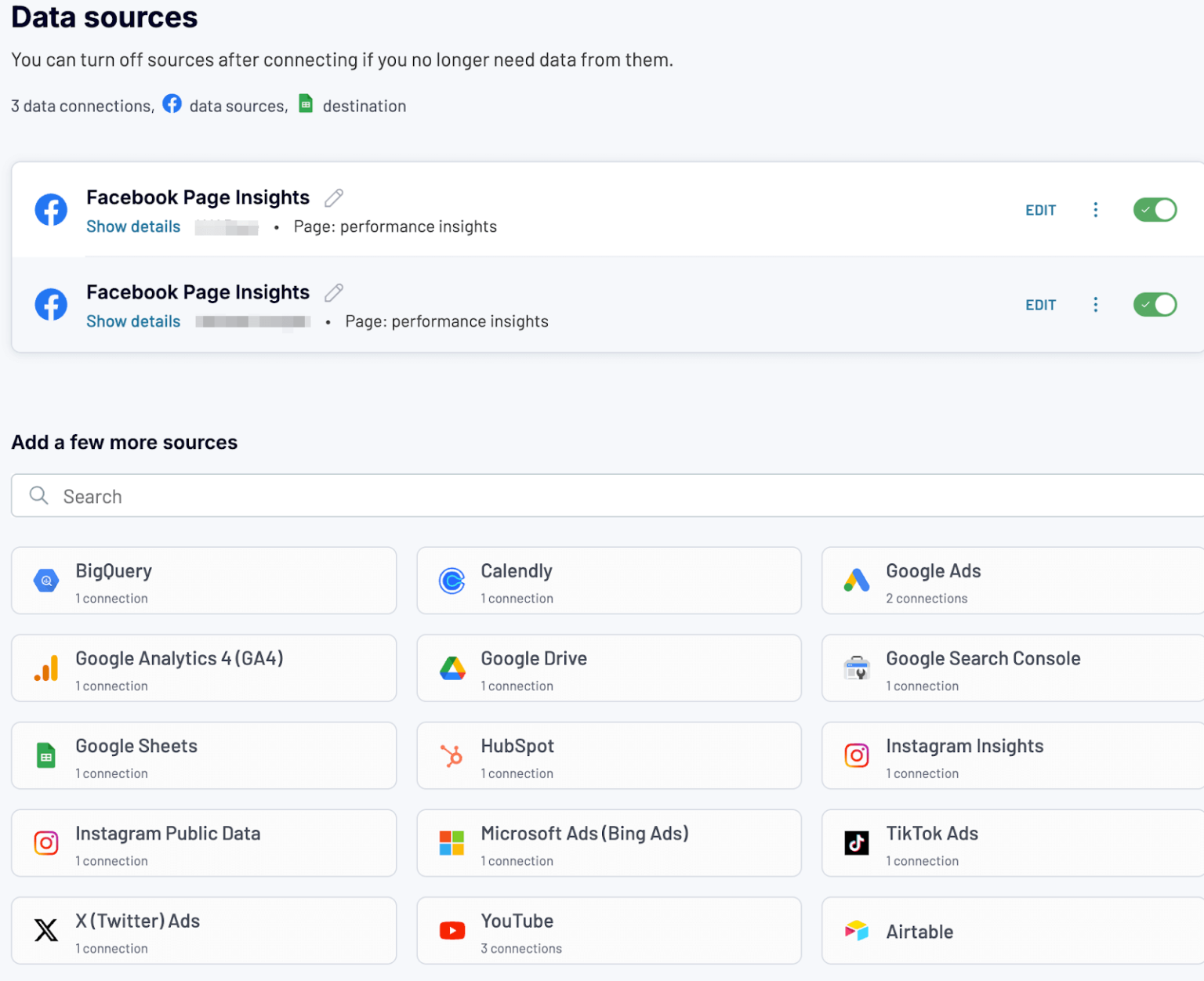Screen dimensions: 1204x981
Task: Click the Google Analytics 4 bar-chart icon
Action: click(x=46, y=668)
